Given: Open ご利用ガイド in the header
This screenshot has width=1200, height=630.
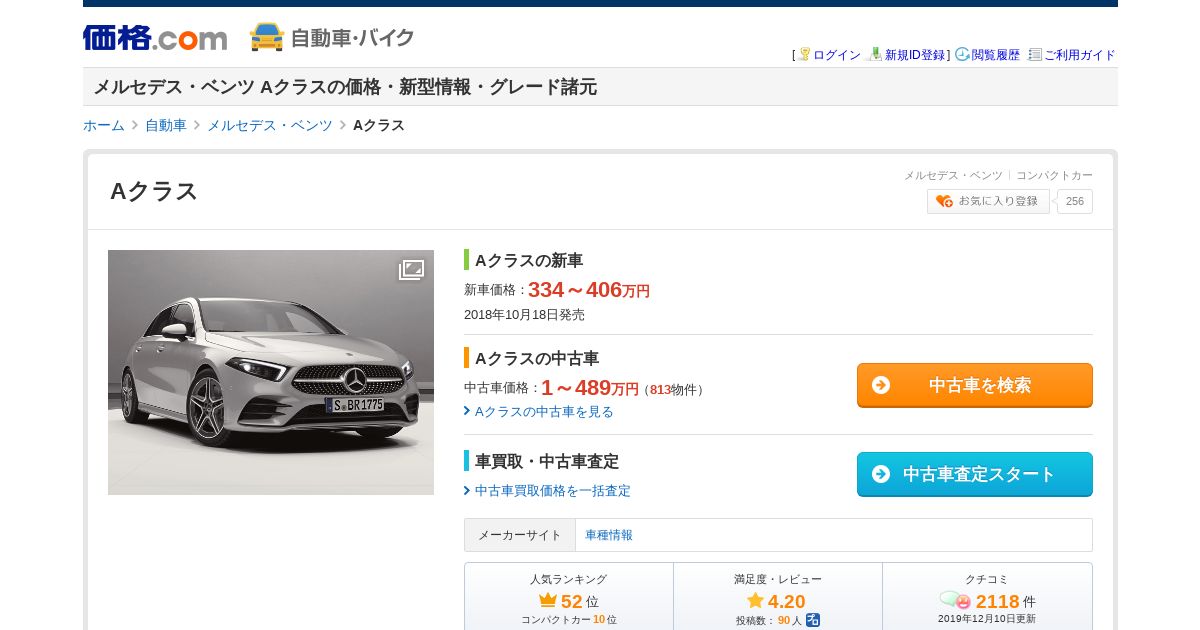Looking at the screenshot, I should 1079,55.
